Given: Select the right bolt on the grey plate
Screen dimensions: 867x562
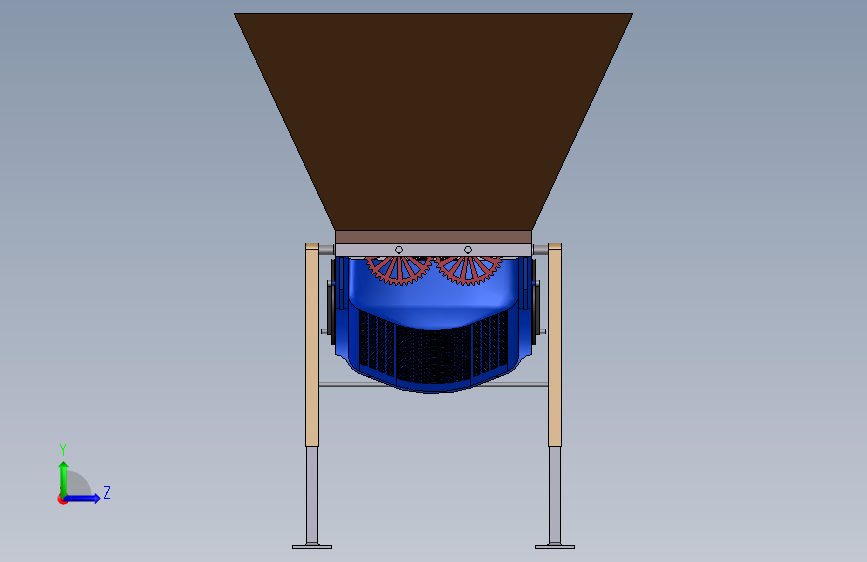Looking at the screenshot, I should [x=468, y=250].
